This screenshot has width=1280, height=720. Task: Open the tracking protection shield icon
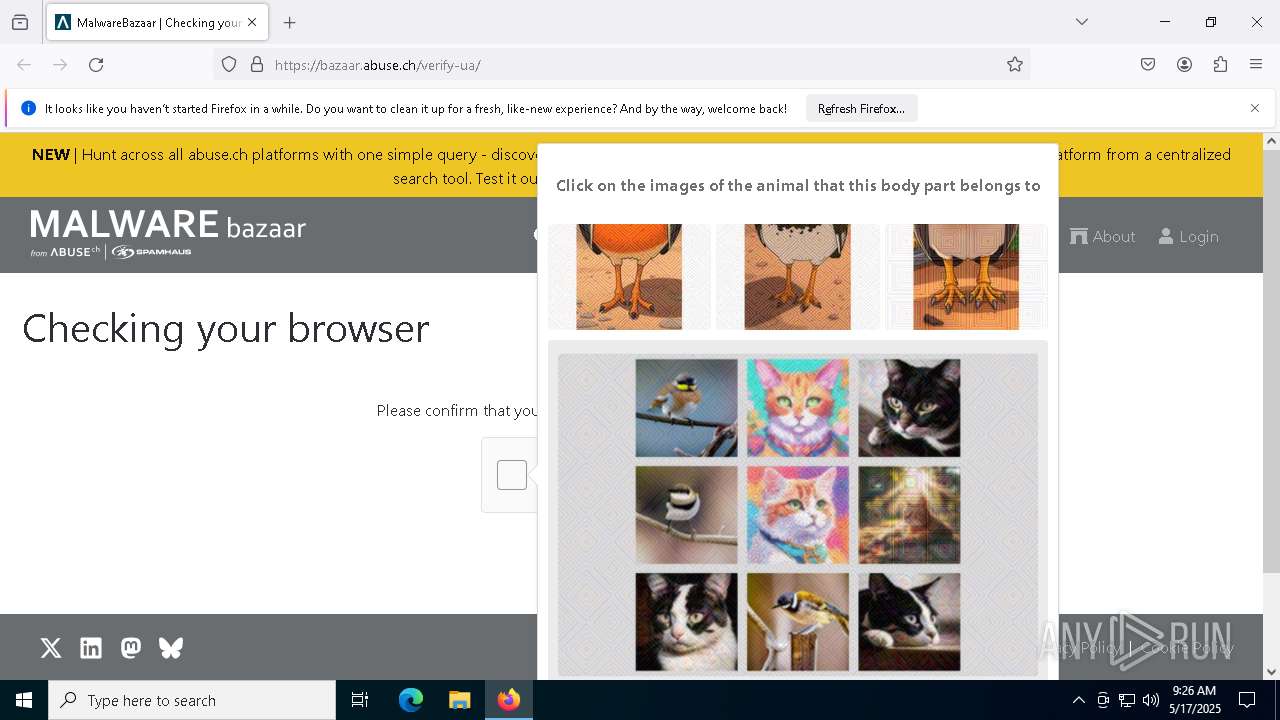229,65
